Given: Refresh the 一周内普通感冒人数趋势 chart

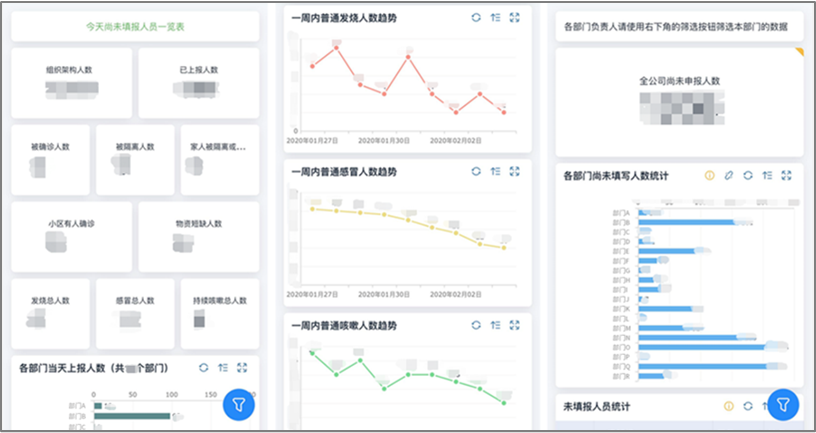Looking at the screenshot, I should (x=476, y=172).
